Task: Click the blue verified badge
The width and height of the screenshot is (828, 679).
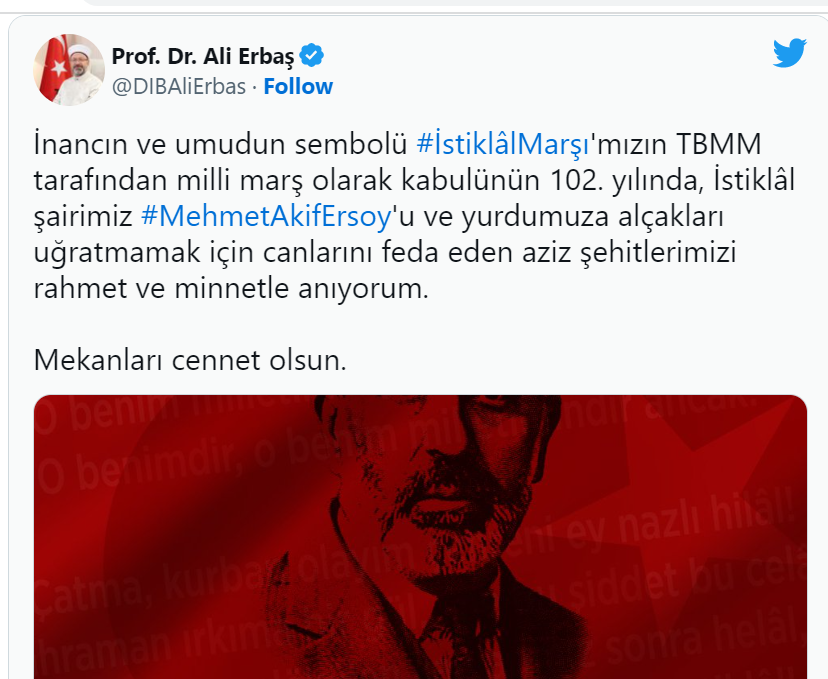Action: click(312, 55)
